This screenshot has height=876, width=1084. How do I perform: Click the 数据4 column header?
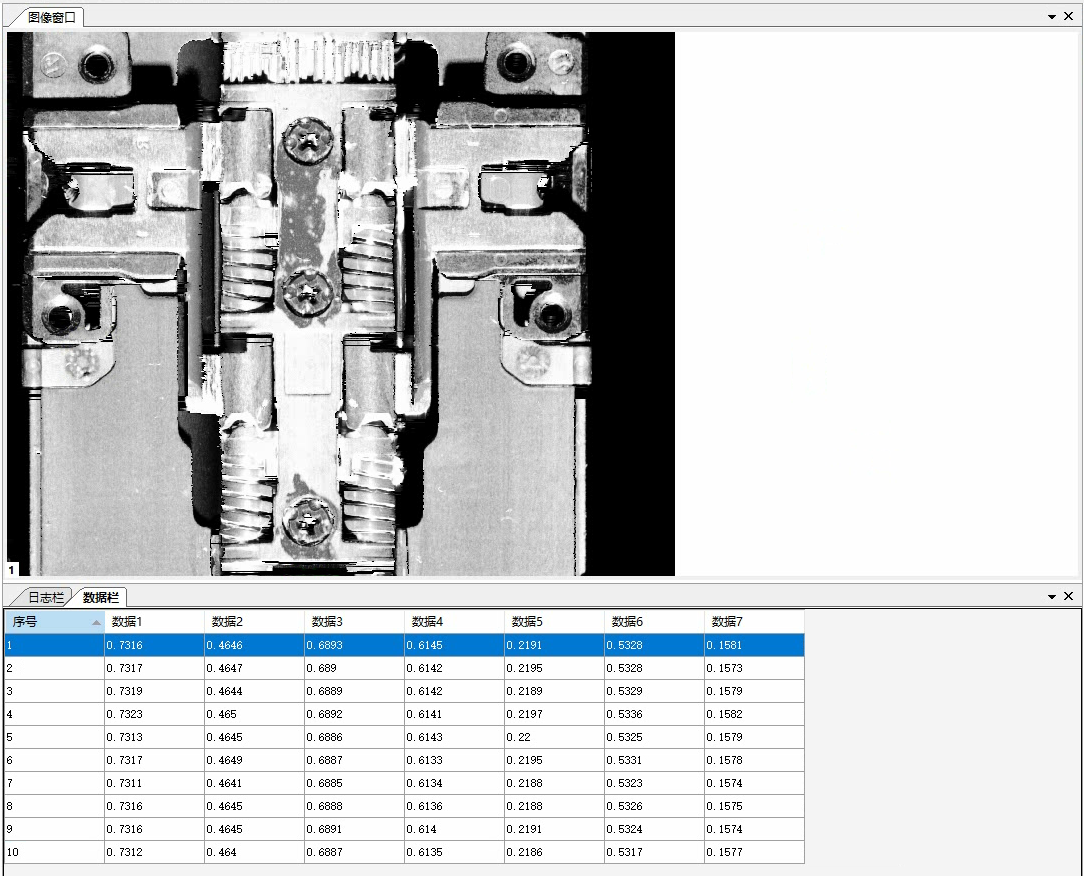(454, 622)
